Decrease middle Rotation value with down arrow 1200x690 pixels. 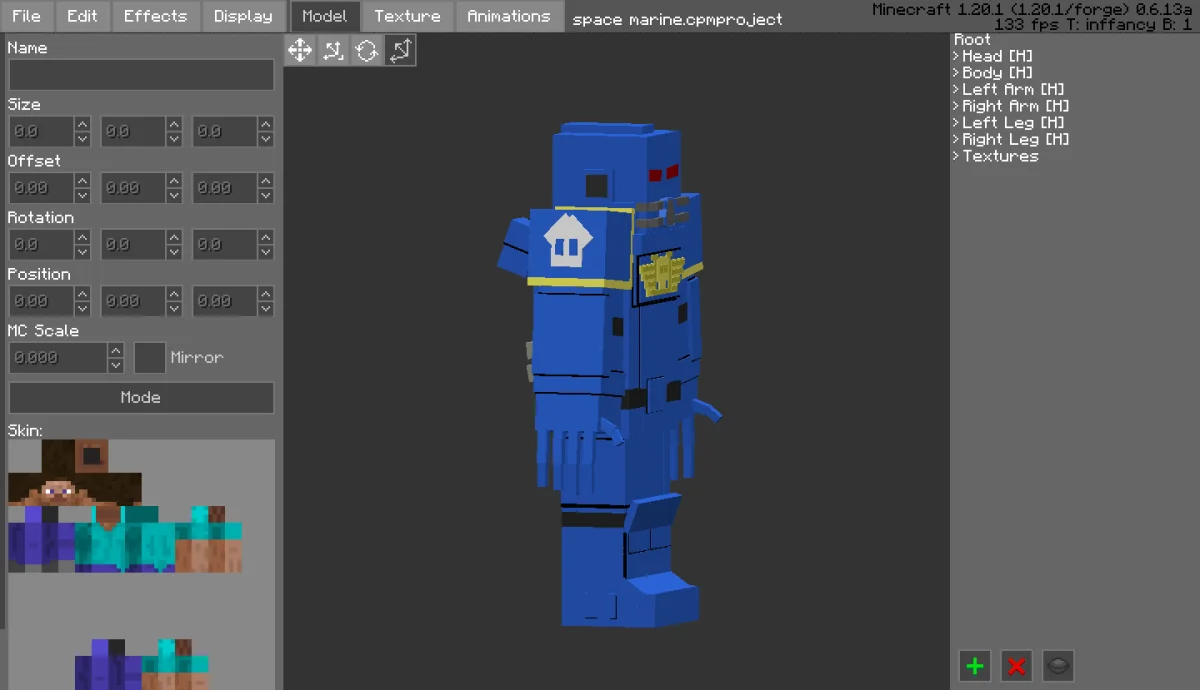[x=174, y=253]
